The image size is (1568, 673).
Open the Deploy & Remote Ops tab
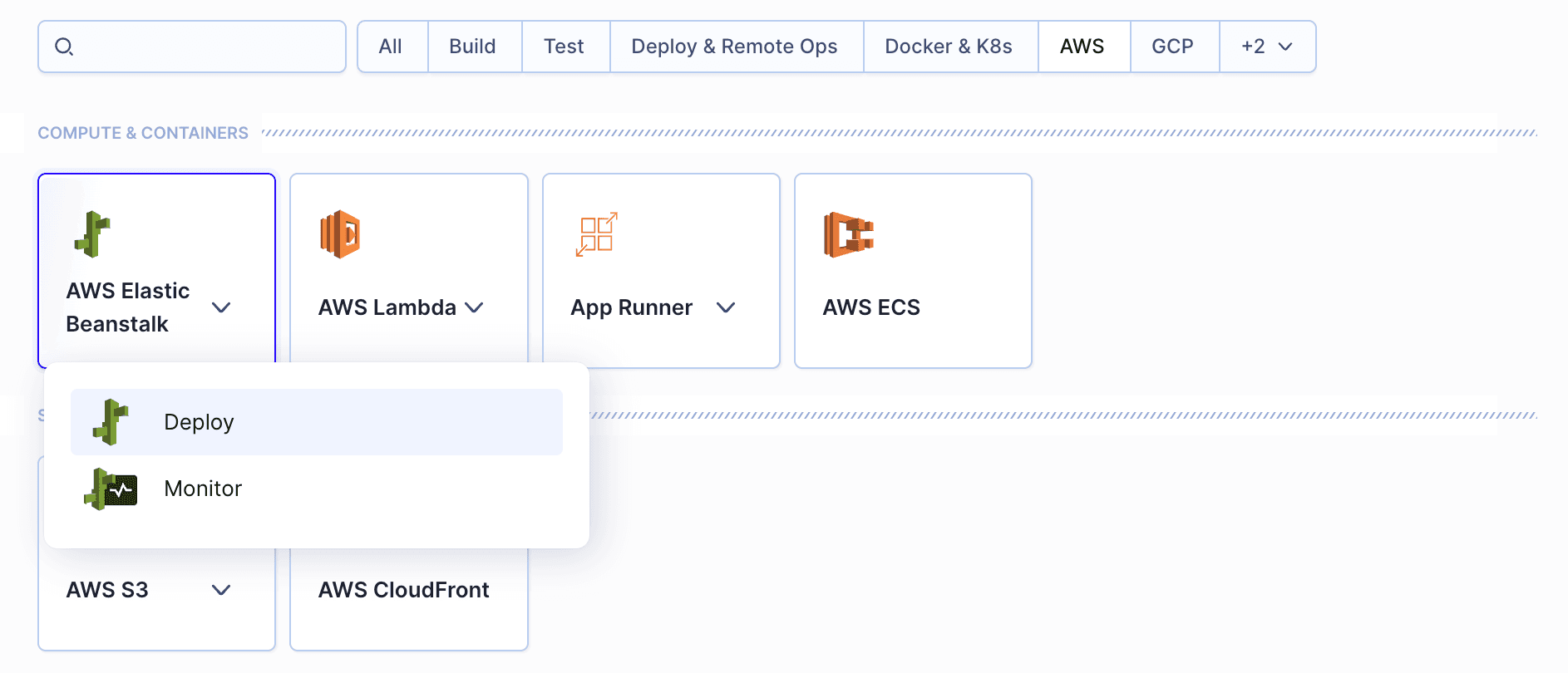(x=734, y=47)
